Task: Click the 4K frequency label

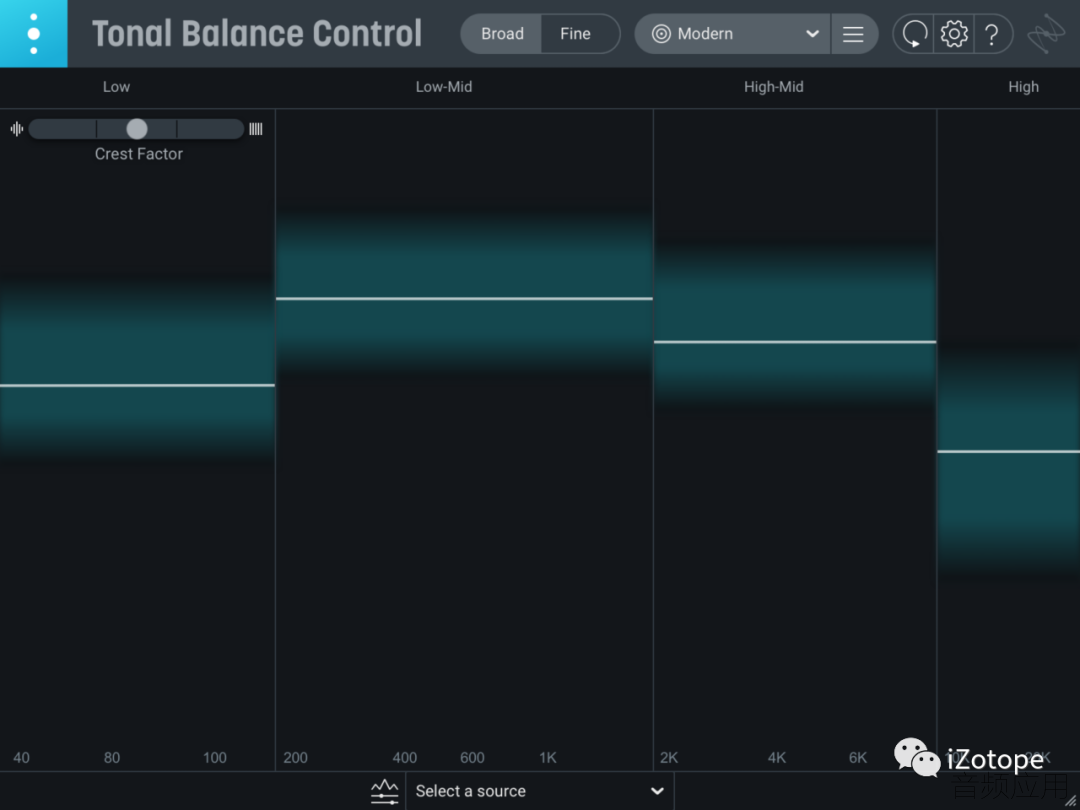Action: (777, 758)
